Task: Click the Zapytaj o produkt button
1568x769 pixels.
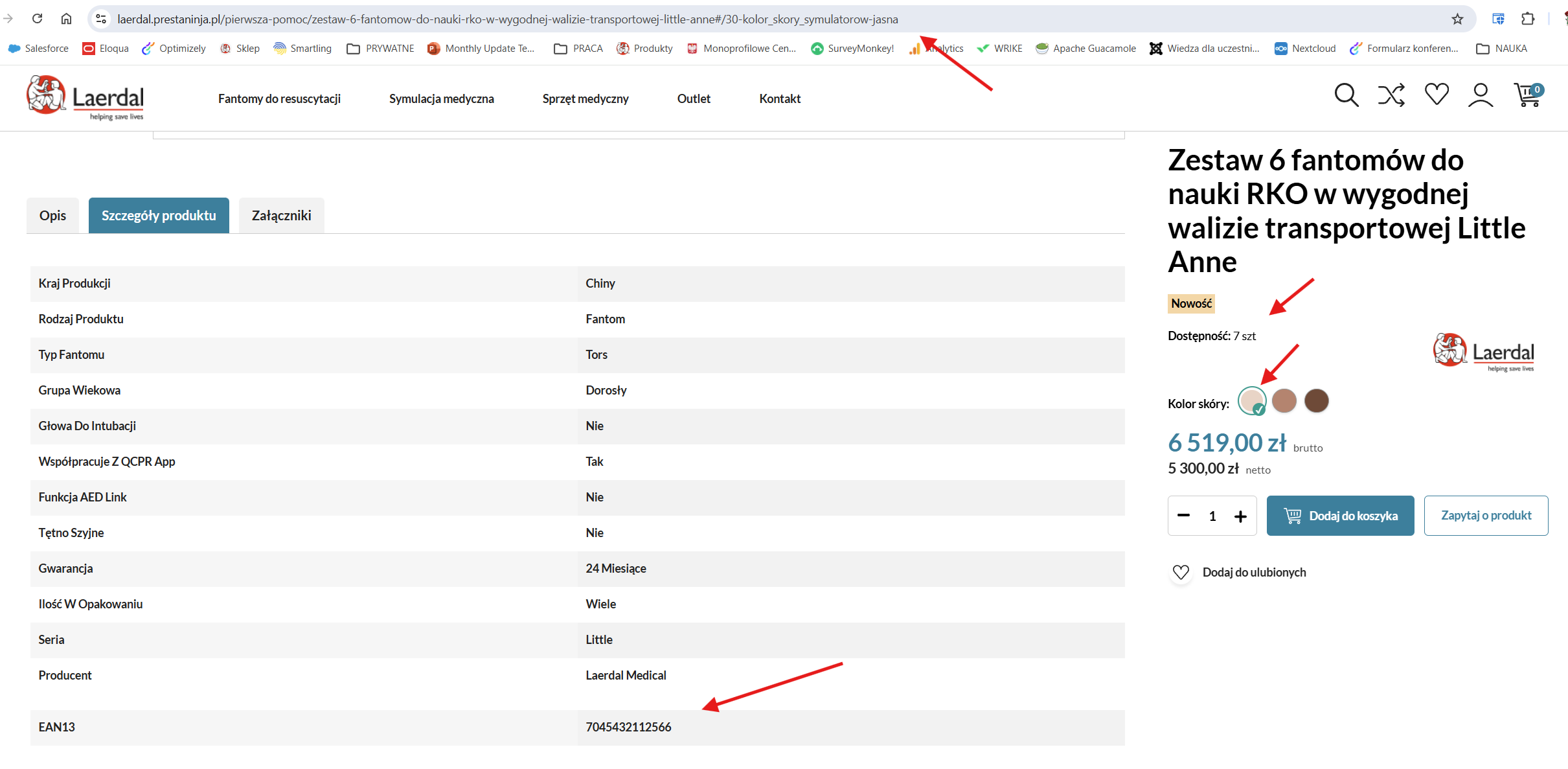Action: (1486, 516)
